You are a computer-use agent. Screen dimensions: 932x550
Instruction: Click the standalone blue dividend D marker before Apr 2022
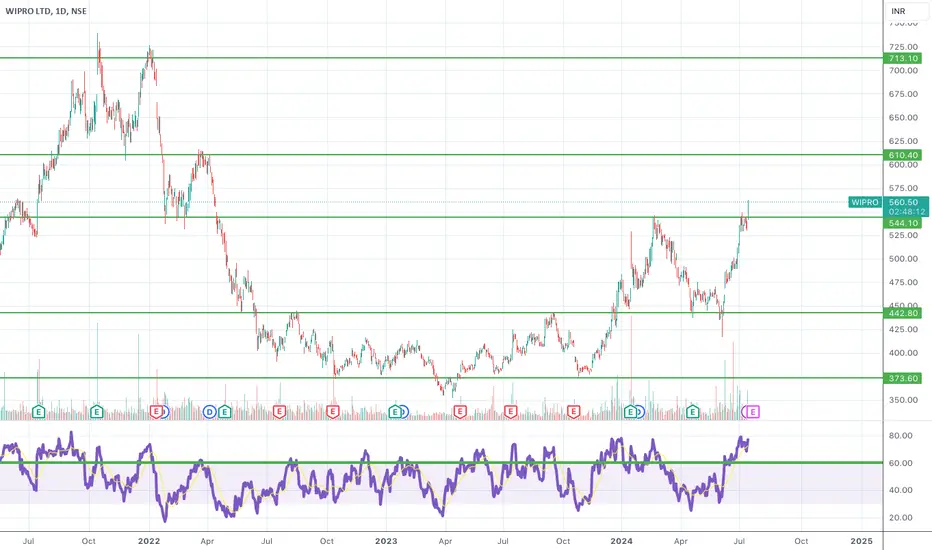209,411
